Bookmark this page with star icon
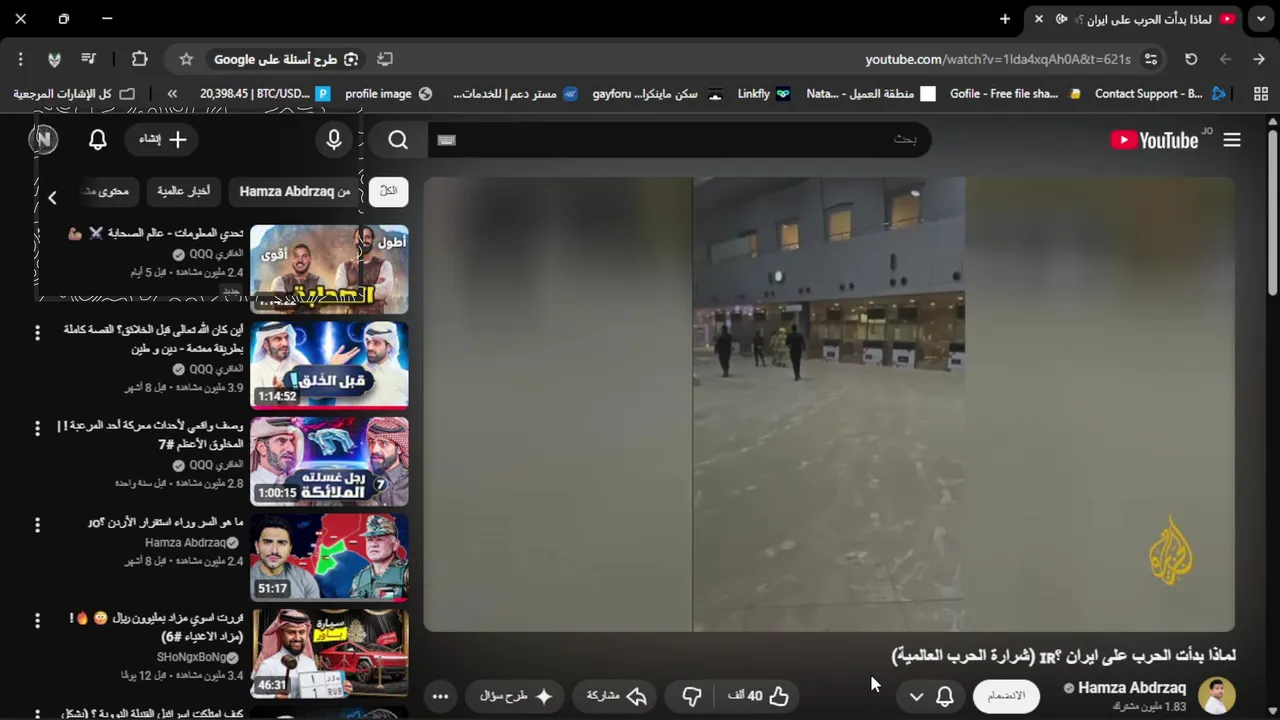The width and height of the screenshot is (1280, 720). (186, 59)
